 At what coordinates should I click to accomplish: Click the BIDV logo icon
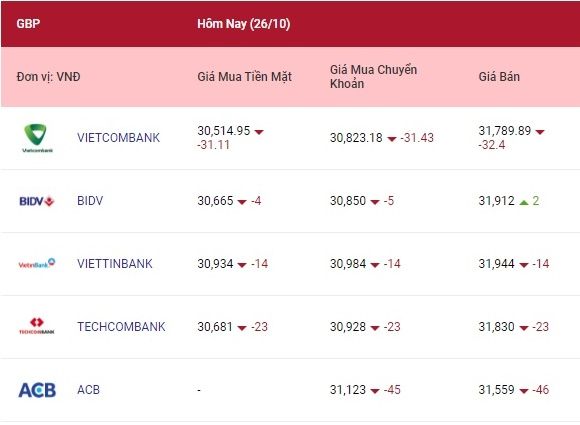[37, 201]
